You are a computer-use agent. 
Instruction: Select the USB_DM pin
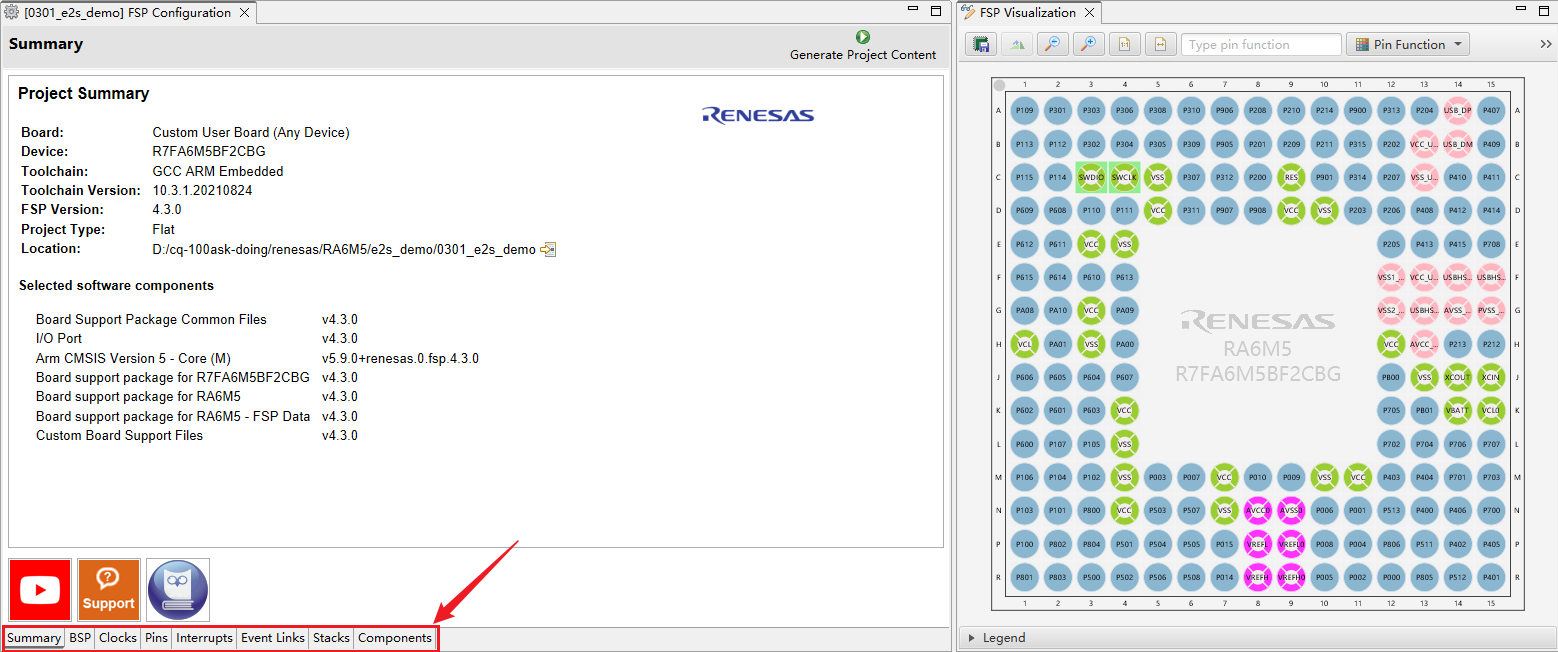[x=1458, y=144]
